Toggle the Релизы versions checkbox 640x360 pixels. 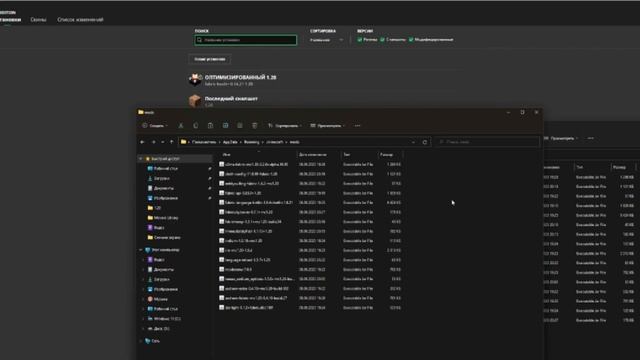point(360,40)
